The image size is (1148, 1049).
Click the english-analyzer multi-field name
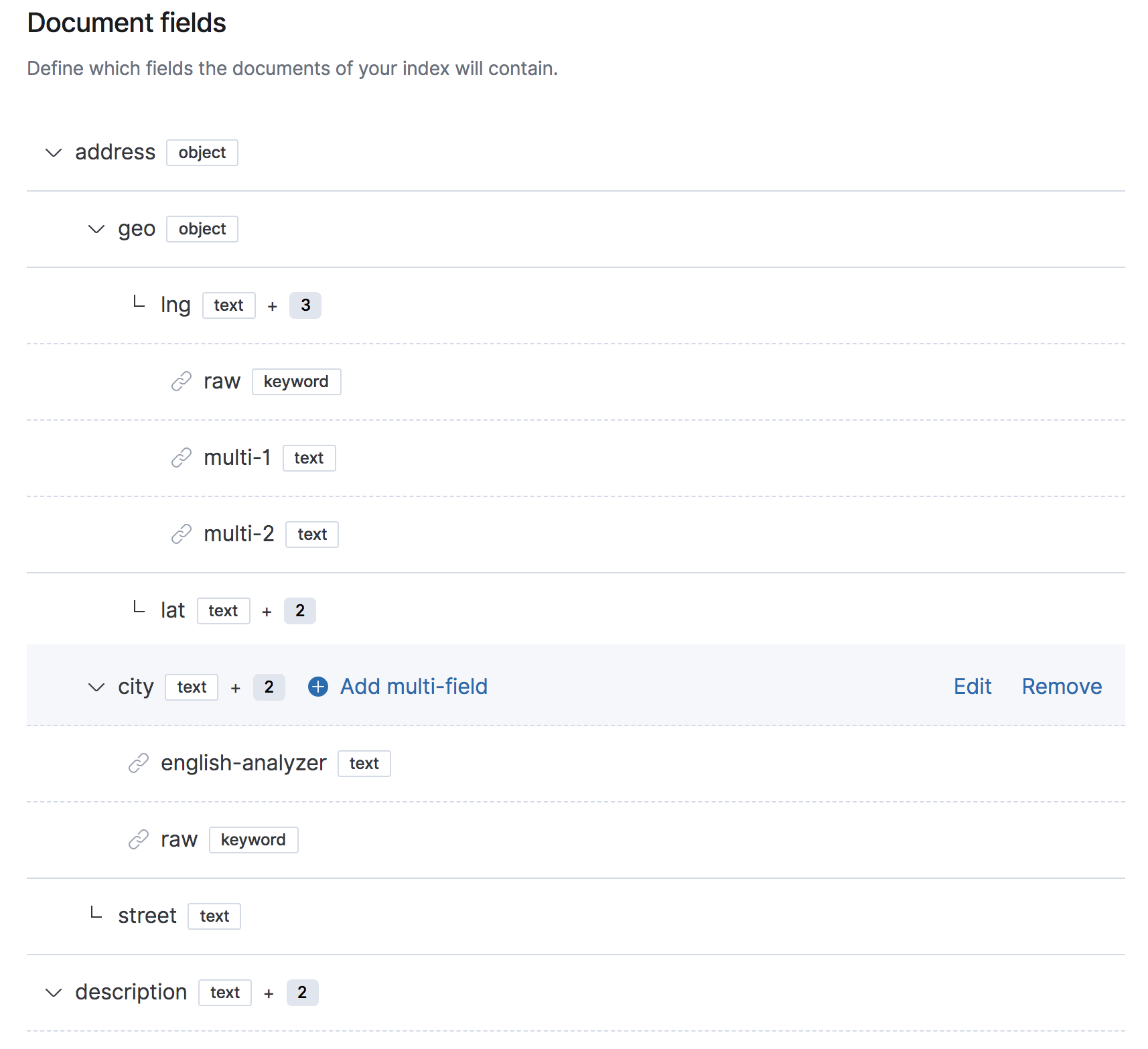pos(244,764)
